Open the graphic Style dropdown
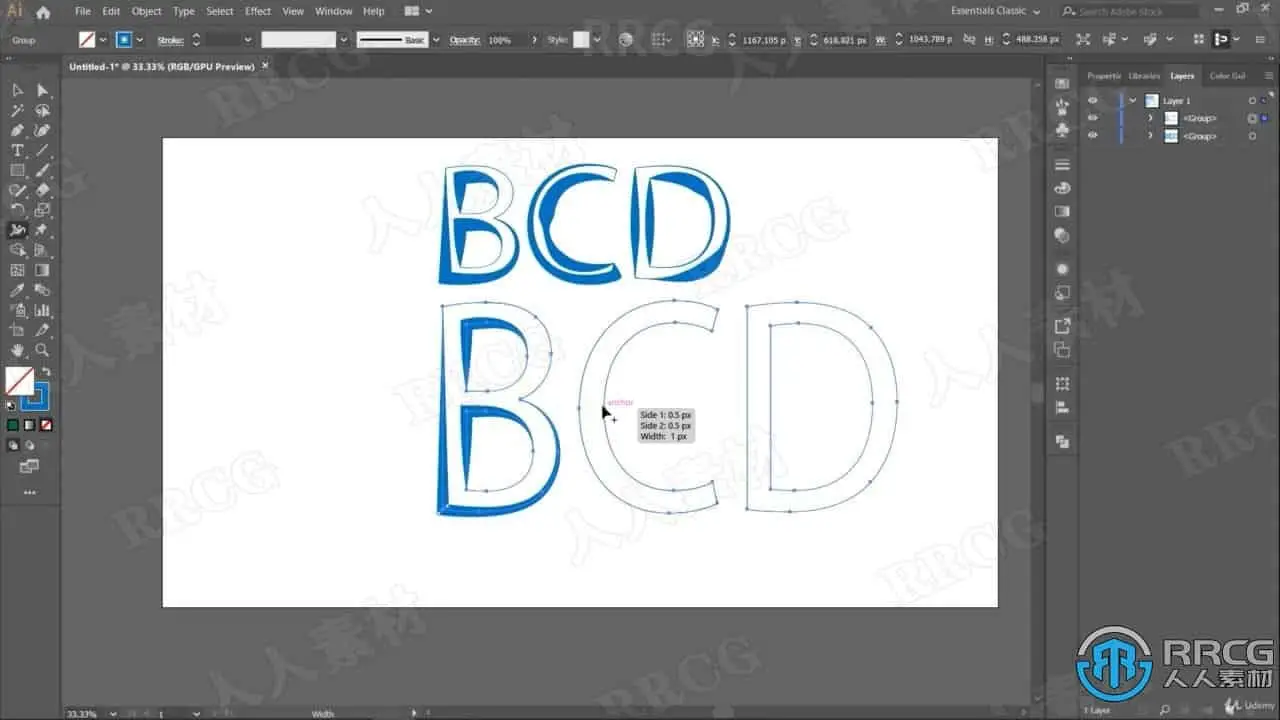 597,40
